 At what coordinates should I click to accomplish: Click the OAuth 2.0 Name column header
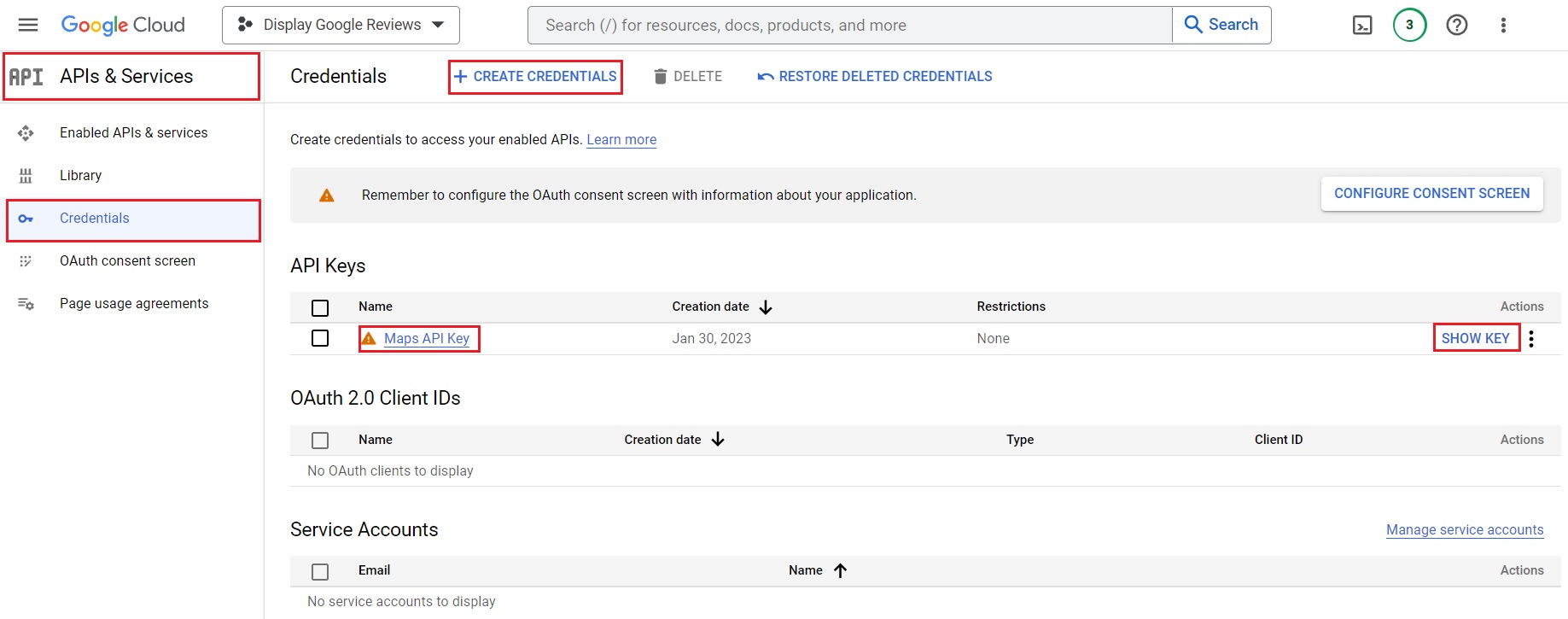coord(376,440)
